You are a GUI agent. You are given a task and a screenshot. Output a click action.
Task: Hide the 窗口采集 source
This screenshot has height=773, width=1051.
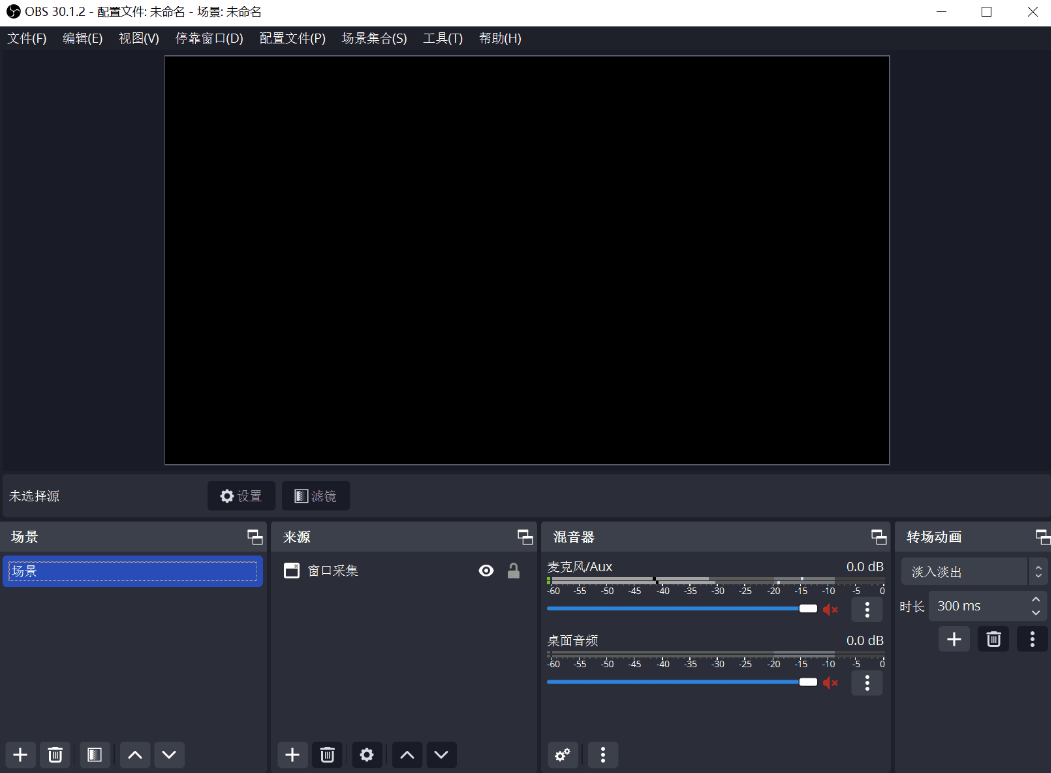pos(486,570)
